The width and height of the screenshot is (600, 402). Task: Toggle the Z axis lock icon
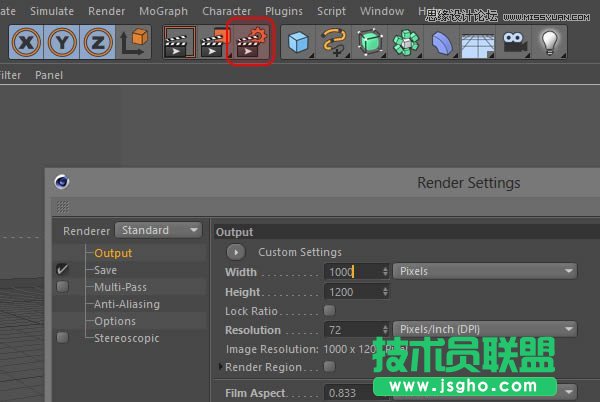(97, 41)
